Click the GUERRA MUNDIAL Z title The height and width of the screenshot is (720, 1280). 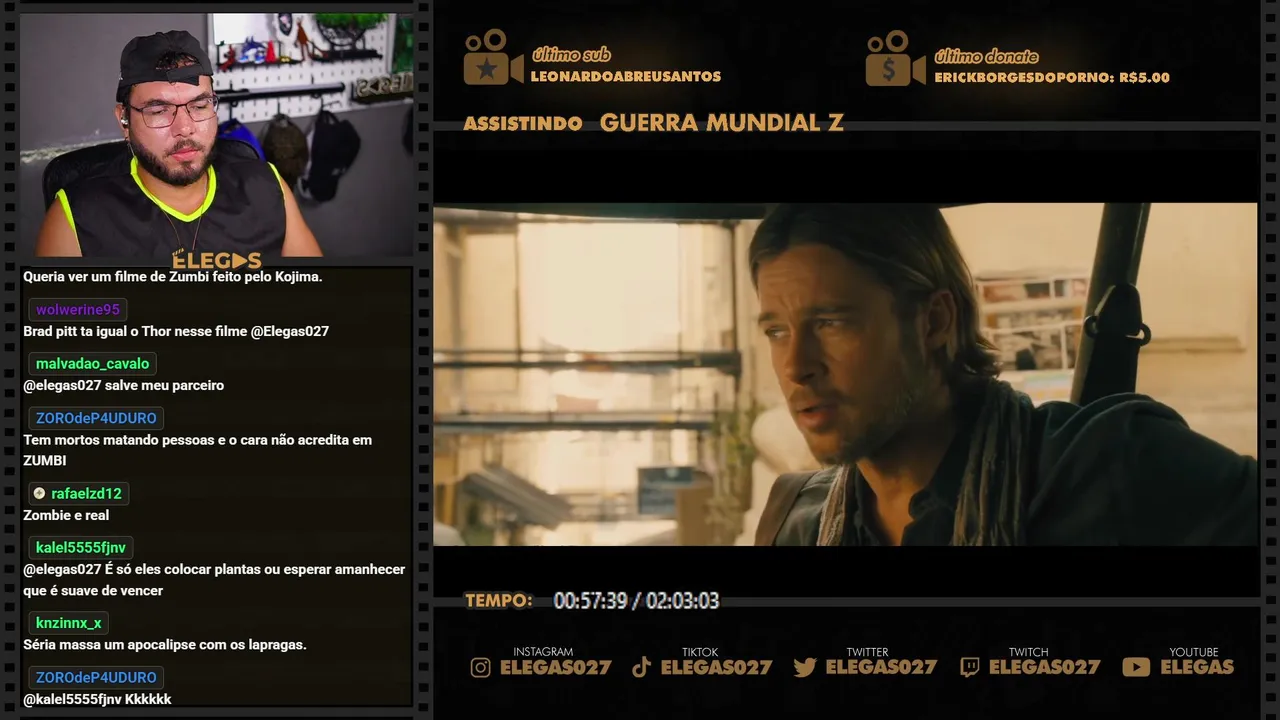pyautogui.click(x=721, y=123)
